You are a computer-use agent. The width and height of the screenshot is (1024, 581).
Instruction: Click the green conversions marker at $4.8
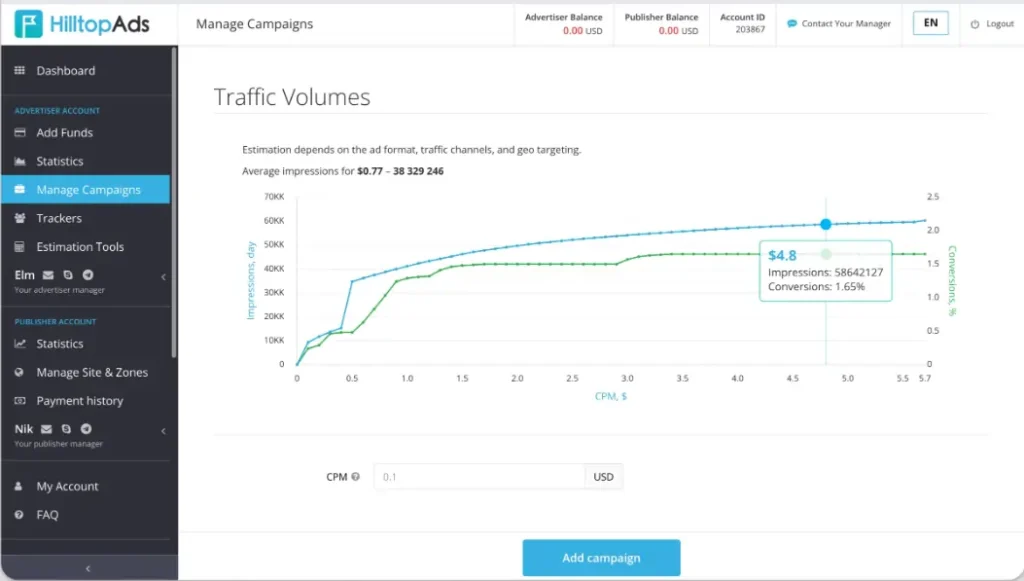(826, 254)
